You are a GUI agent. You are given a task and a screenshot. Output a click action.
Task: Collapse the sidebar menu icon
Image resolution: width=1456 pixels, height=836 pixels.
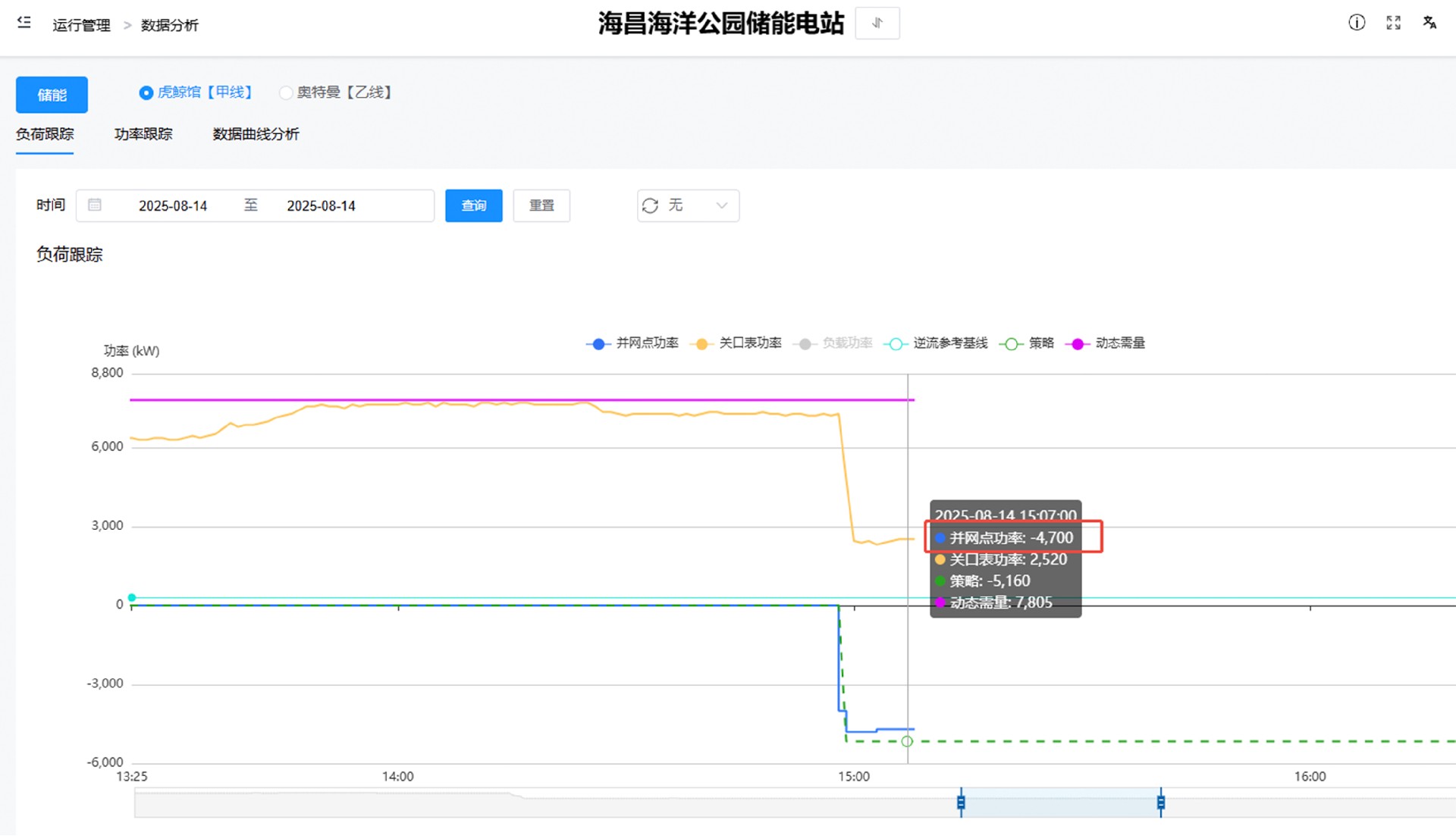coord(24,23)
